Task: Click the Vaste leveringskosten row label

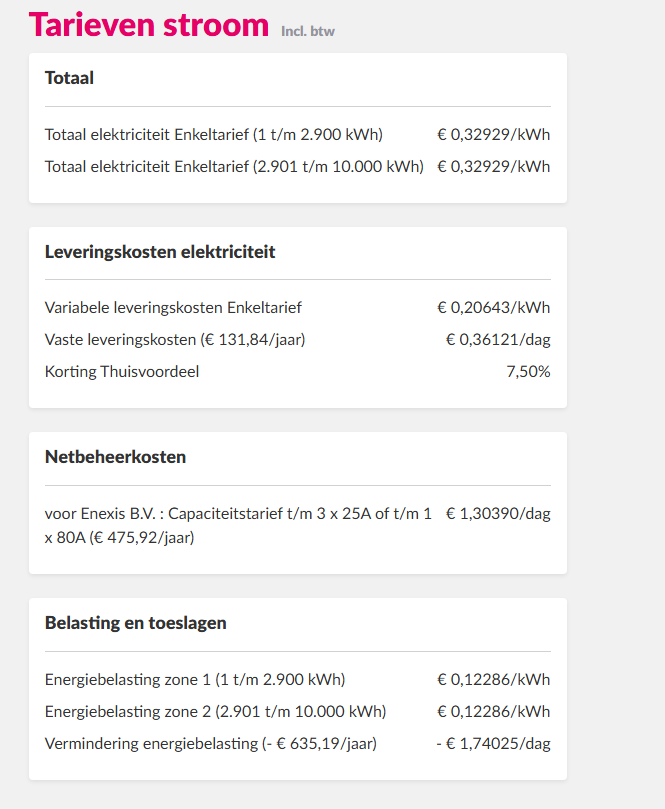Action: (x=175, y=340)
